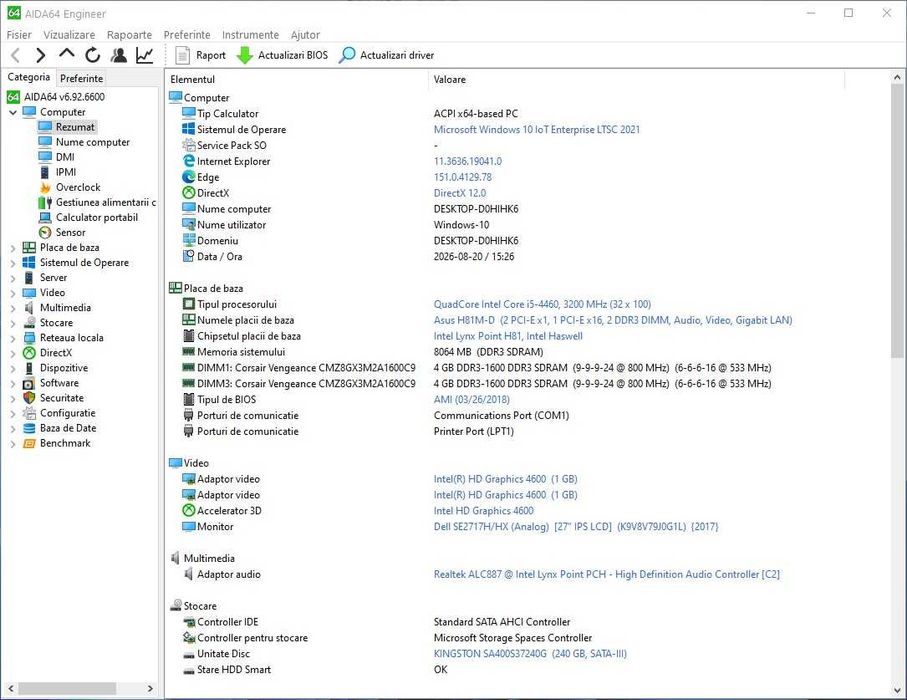The width and height of the screenshot is (907, 700).
Task: Select the Baza de Date tree item
Action: [68, 428]
